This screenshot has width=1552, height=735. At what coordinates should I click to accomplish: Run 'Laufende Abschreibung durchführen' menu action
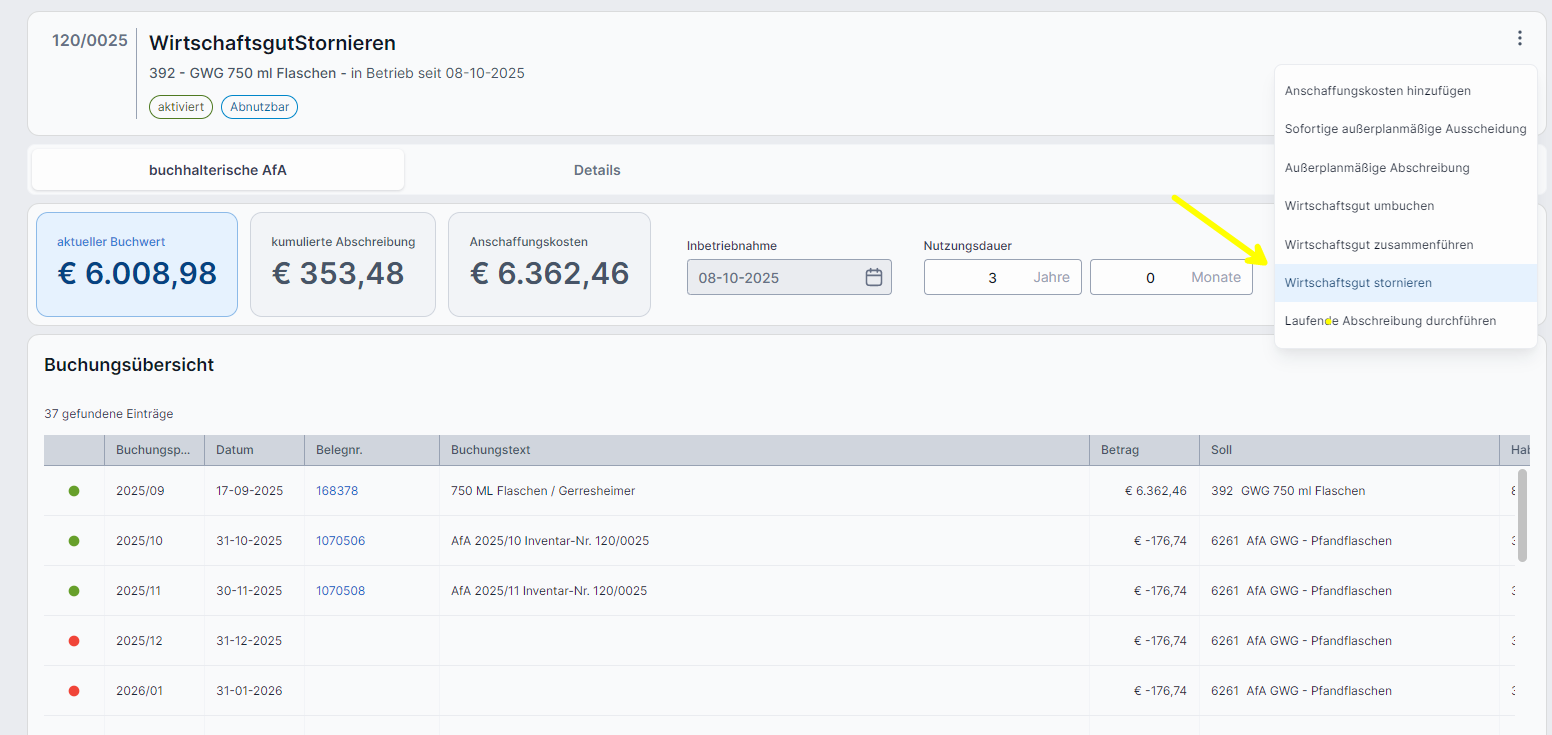tap(1390, 321)
